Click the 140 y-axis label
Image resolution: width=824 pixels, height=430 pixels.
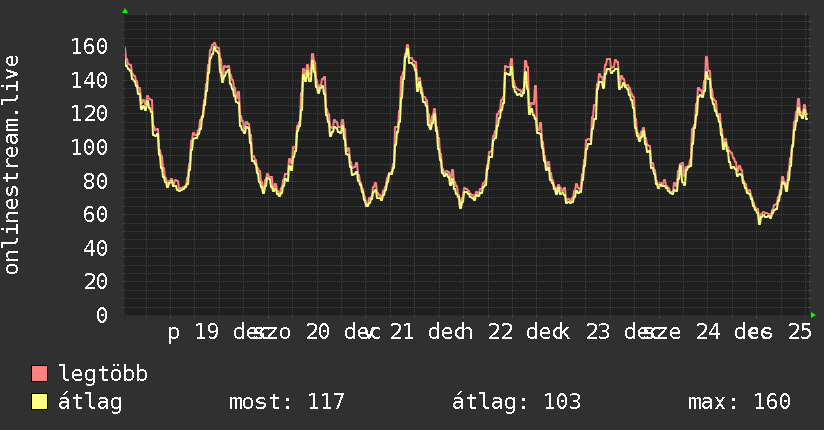coord(89,80)
